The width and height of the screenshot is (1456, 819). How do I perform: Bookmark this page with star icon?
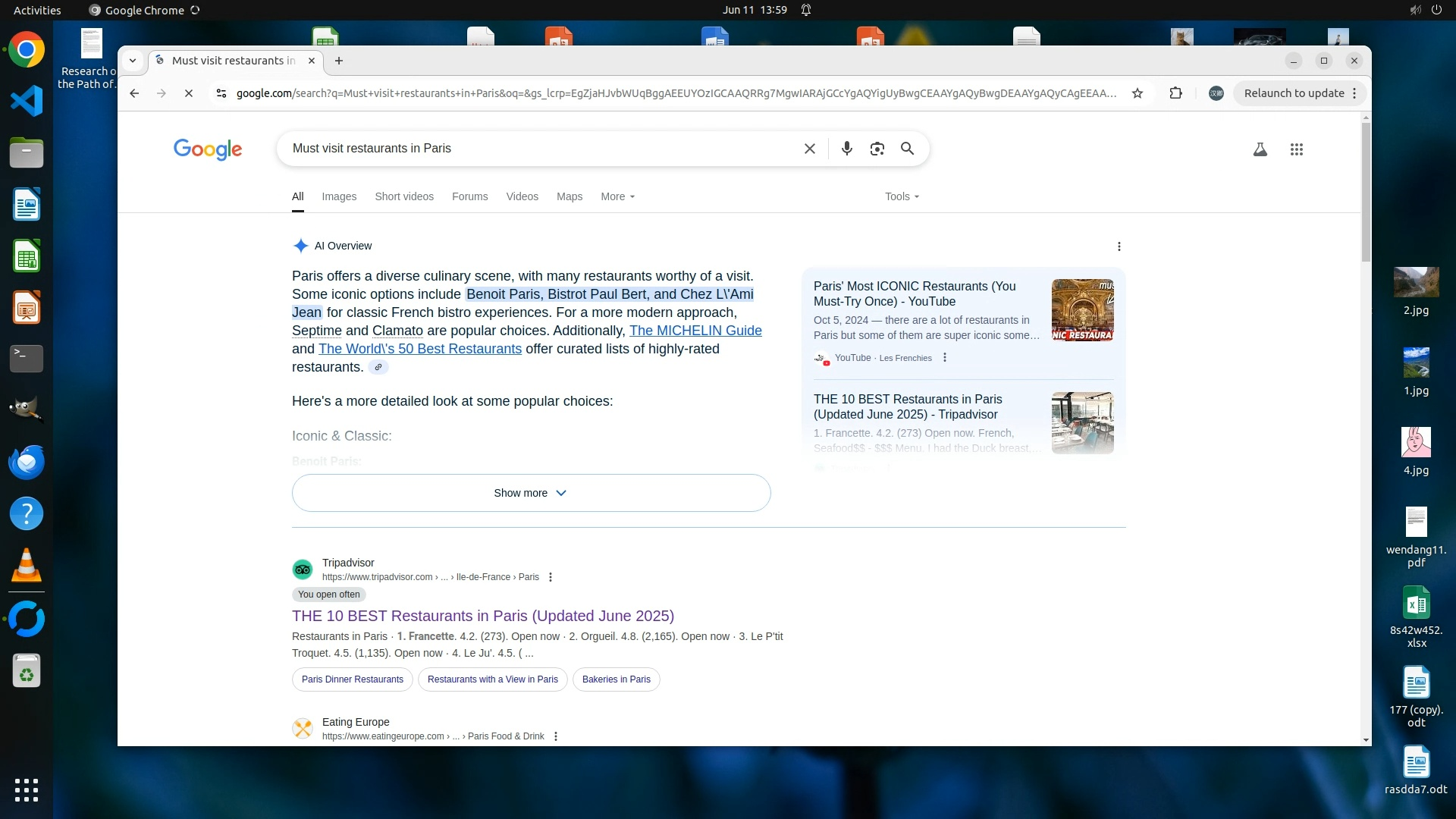click(x=1137, y=93)
